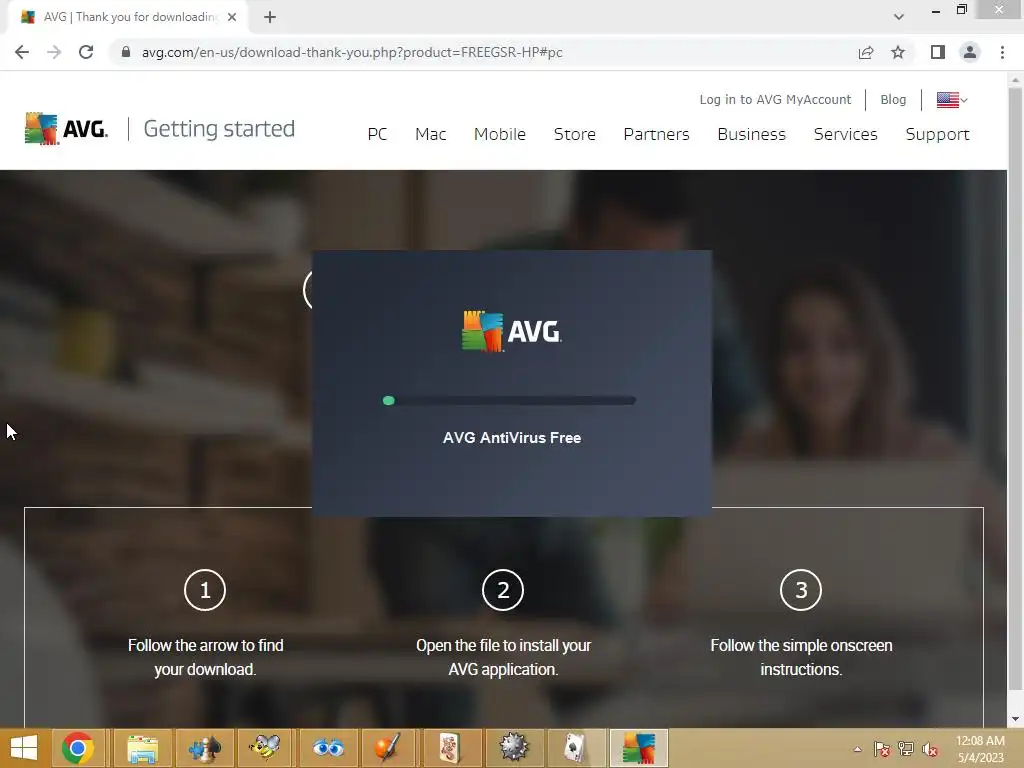Click the AVG AntiVirus Free label
1024x768 pixels.
[512, 438]
